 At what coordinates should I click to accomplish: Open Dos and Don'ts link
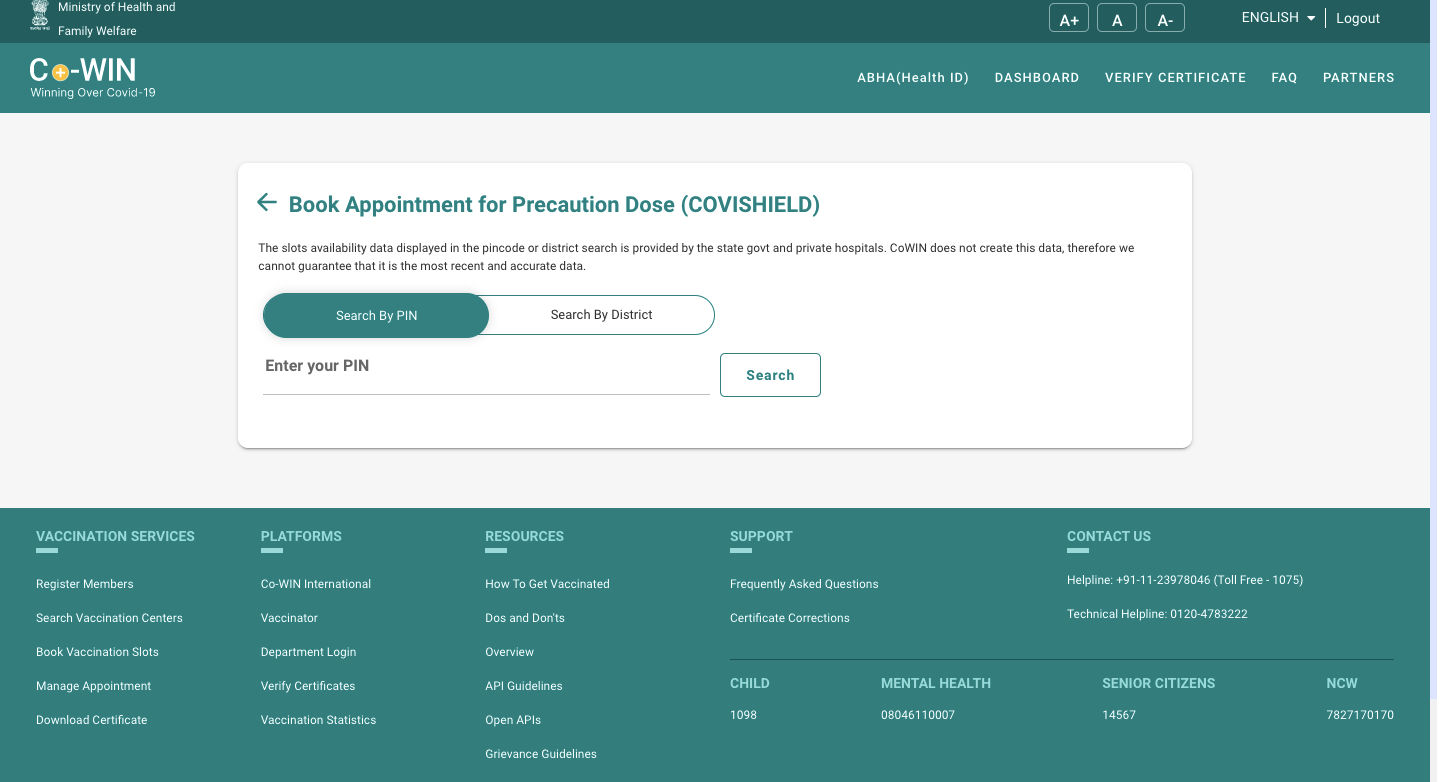tap(525, 618)
